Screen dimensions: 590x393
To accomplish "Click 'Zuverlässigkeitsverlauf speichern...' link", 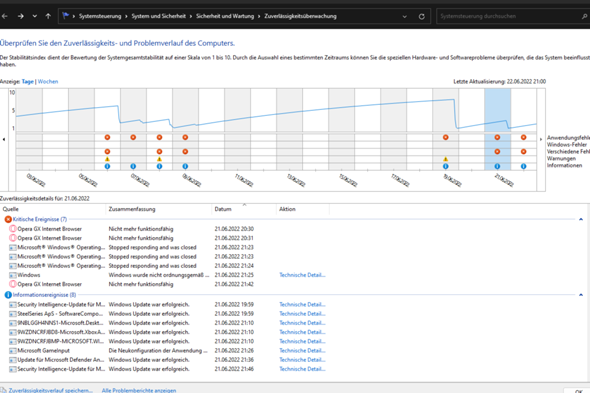I will pyautogui.click(x=50, y=390).
